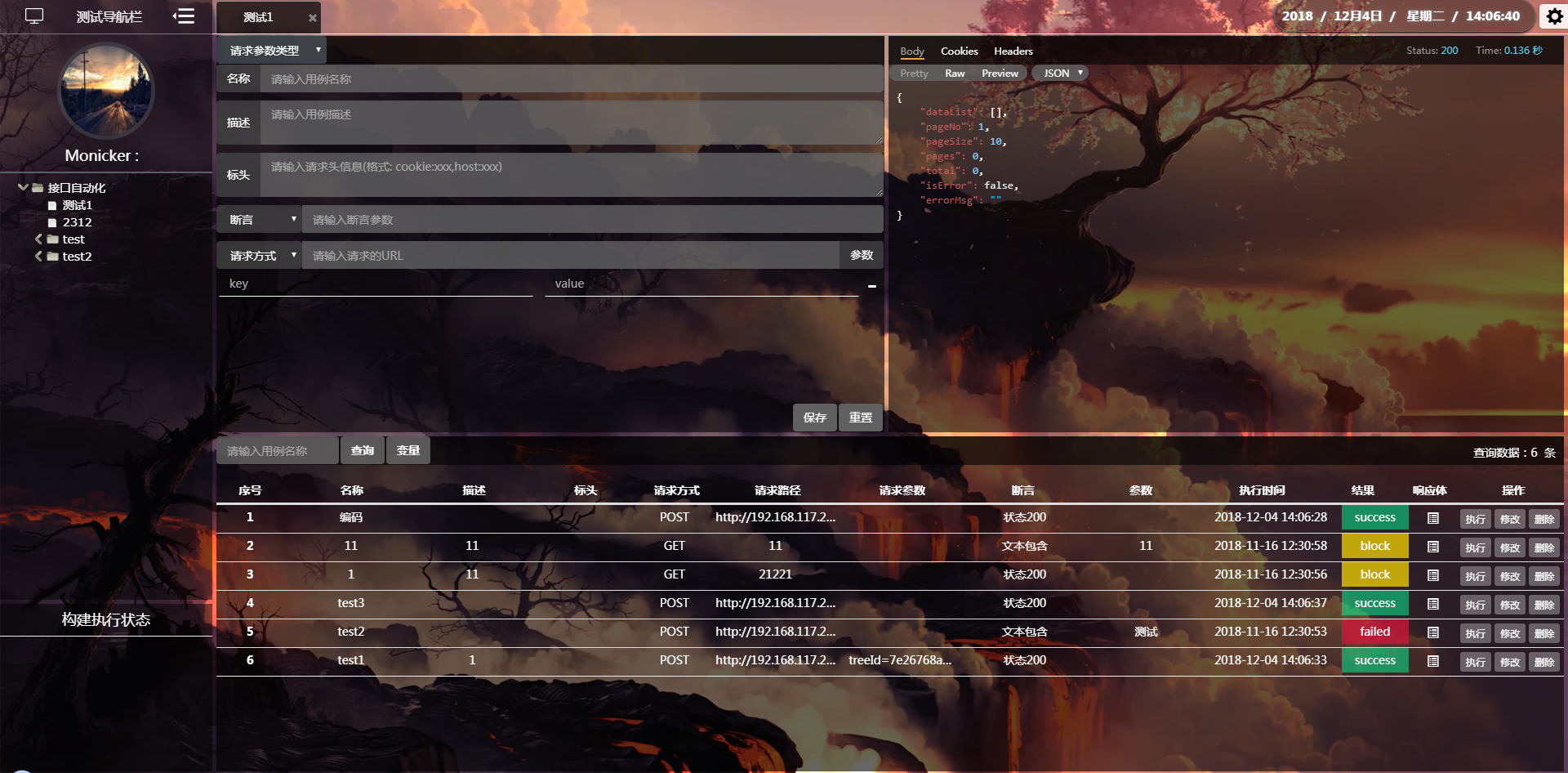Screen dimensions: 1568x773
Task: Focus the 标头 headers textarea
Action: click(x=572, y=175)
